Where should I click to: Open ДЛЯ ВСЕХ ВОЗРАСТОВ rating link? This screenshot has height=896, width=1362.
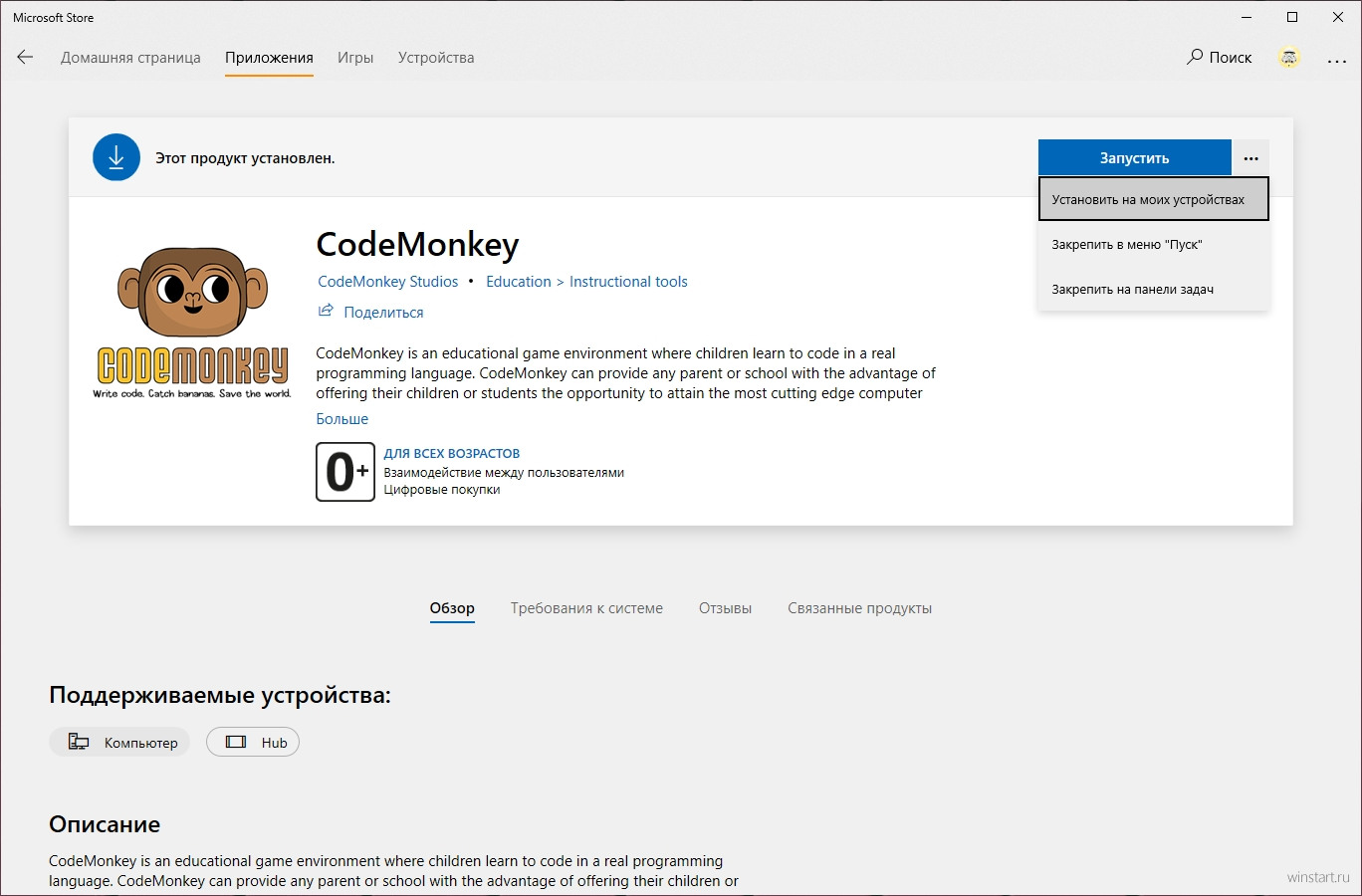pyautogui.click(x=452, y=453)
